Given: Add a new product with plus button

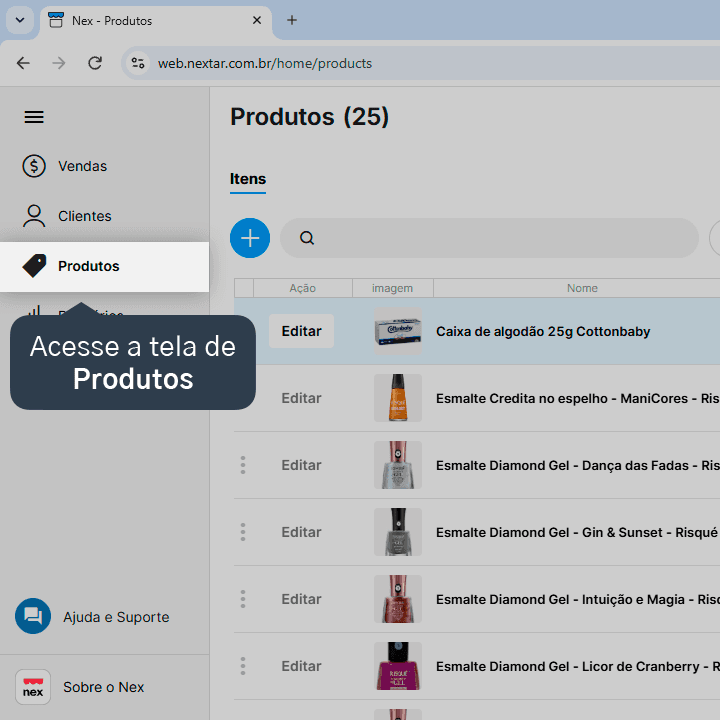Looking at the screenshot, I should coord(250,238).
